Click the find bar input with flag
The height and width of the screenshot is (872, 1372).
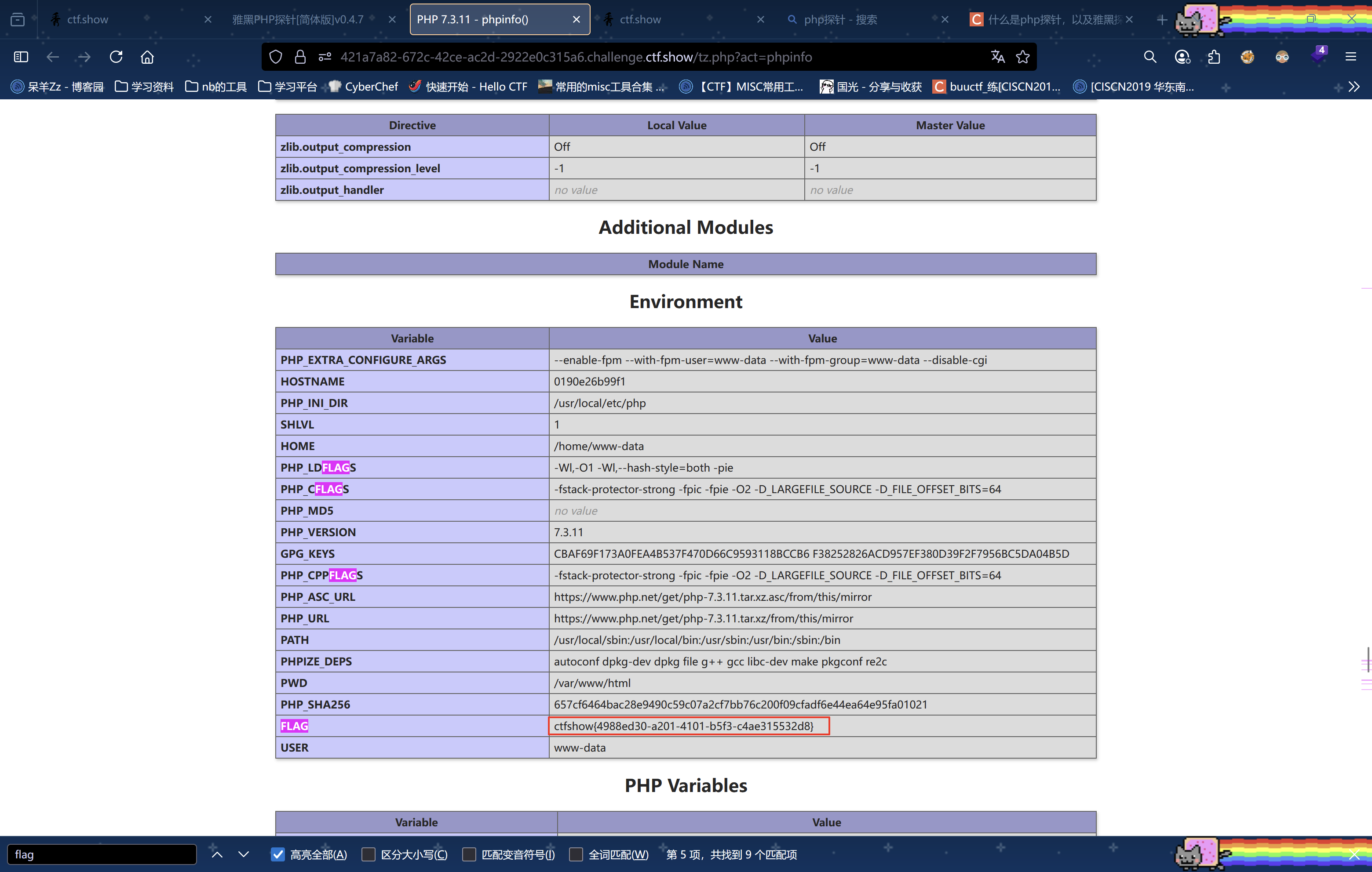tap(102, 854)
